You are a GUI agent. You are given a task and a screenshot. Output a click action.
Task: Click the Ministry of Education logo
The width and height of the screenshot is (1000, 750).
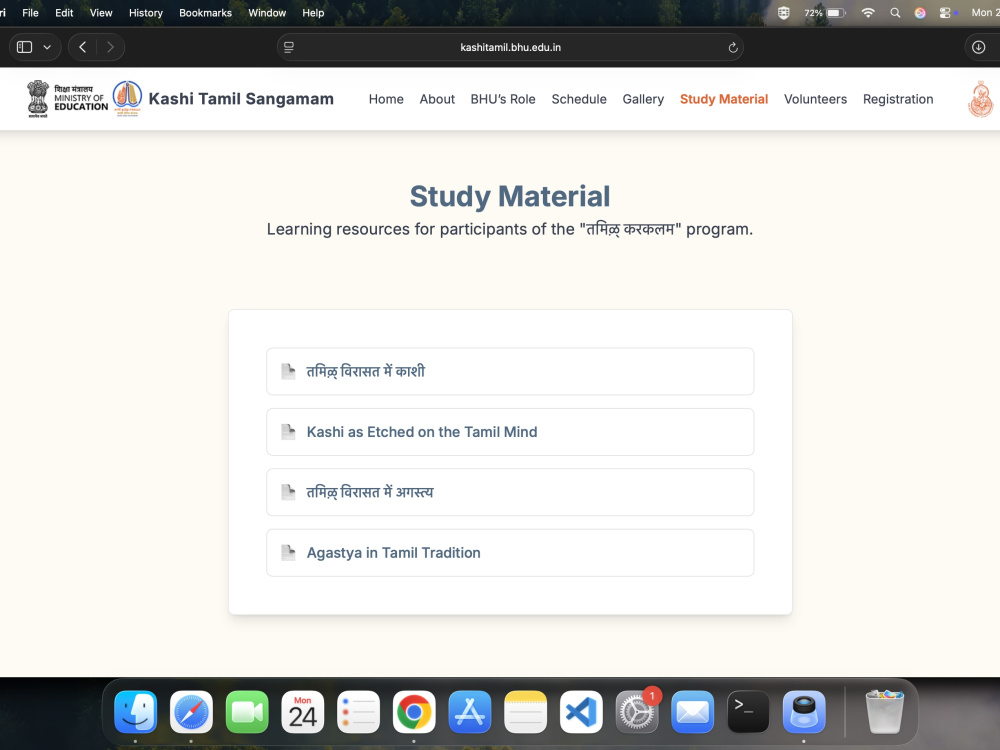tap(68, 99)
